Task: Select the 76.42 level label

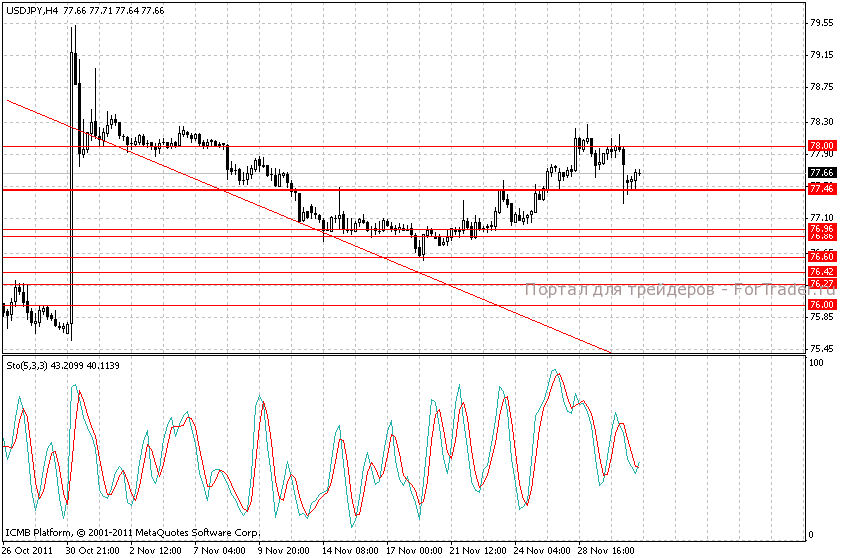Action: [821, 272]
